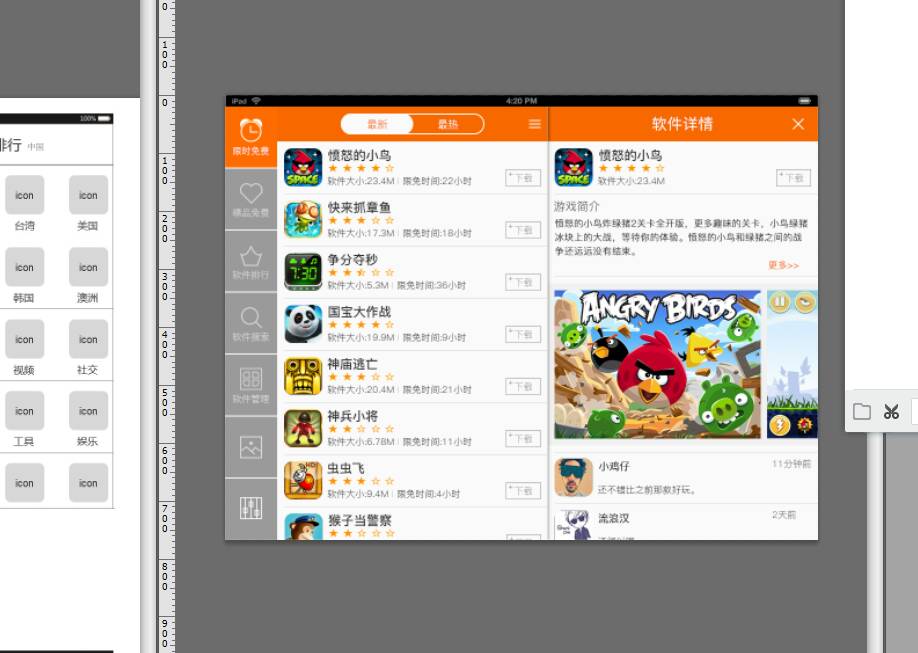The height and width of the screenshot is (653, 918).
Task: Open the 软件搜索 magnifier sidebar item
Action: (x=251, y=324)
